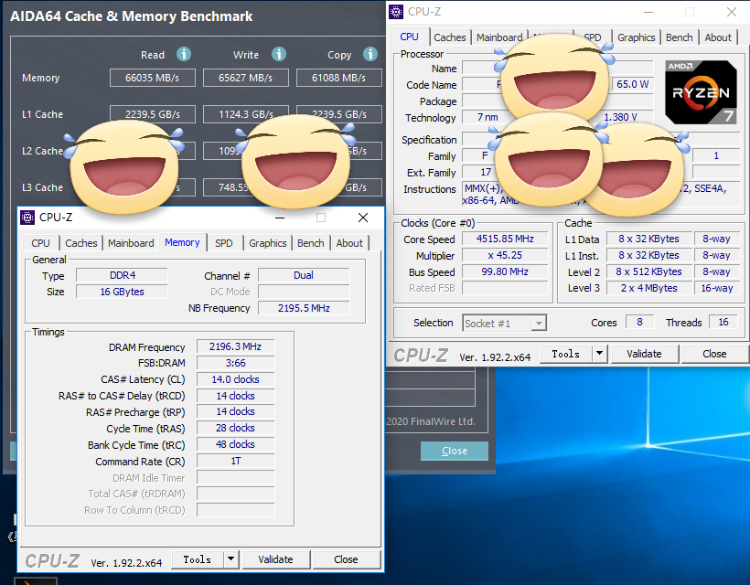Image resolution: width=750 pixels, height=585 pixels.
Task: Click the Threads count 16 value
Action: pos(723,322)
